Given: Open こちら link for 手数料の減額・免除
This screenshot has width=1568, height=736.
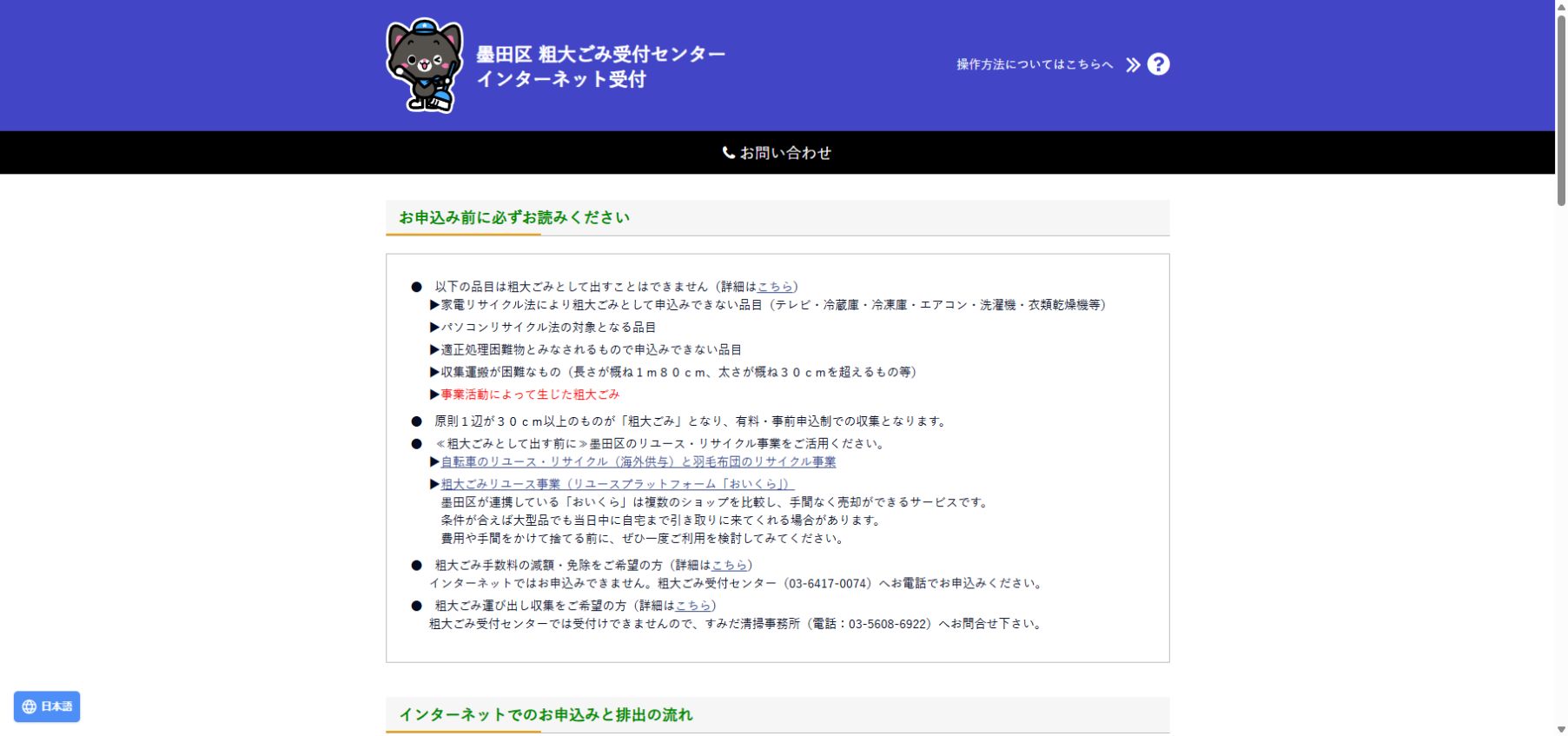Looking at the screenshot, I should pos(729,565).
